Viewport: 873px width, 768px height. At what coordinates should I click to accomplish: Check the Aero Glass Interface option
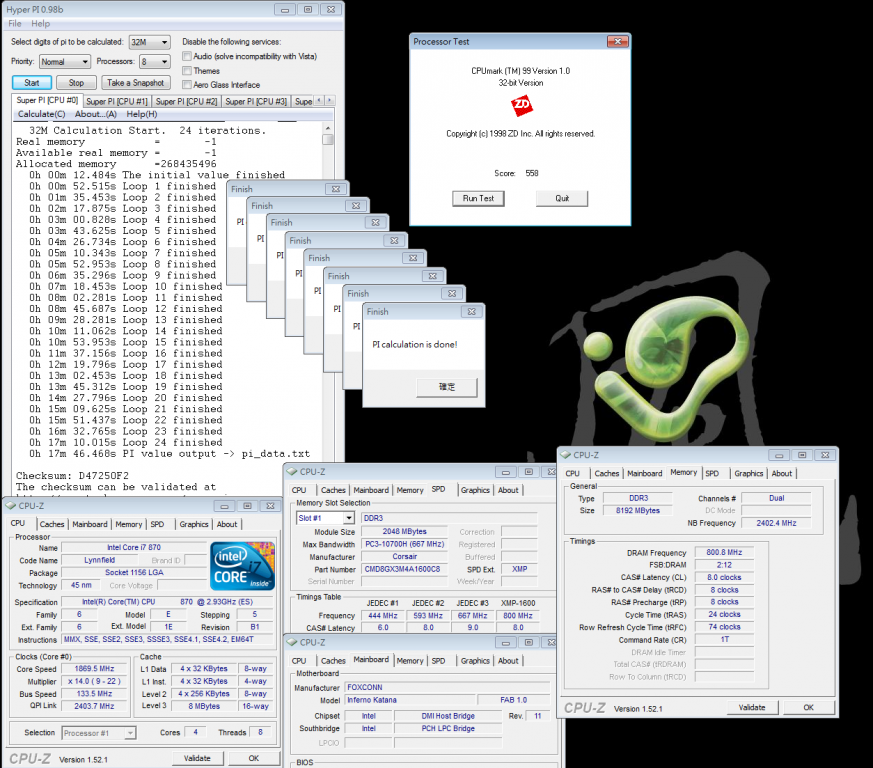(187, 85)
